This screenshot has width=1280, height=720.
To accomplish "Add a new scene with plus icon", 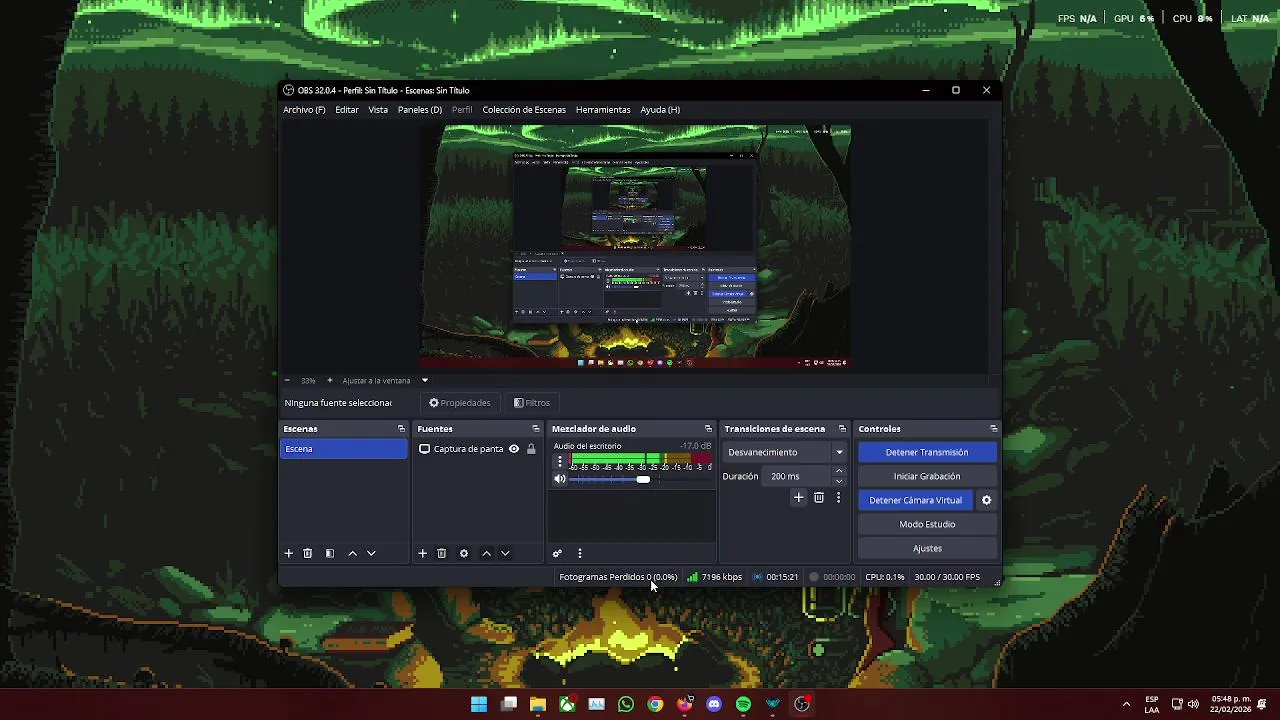I will coord(289,553).
